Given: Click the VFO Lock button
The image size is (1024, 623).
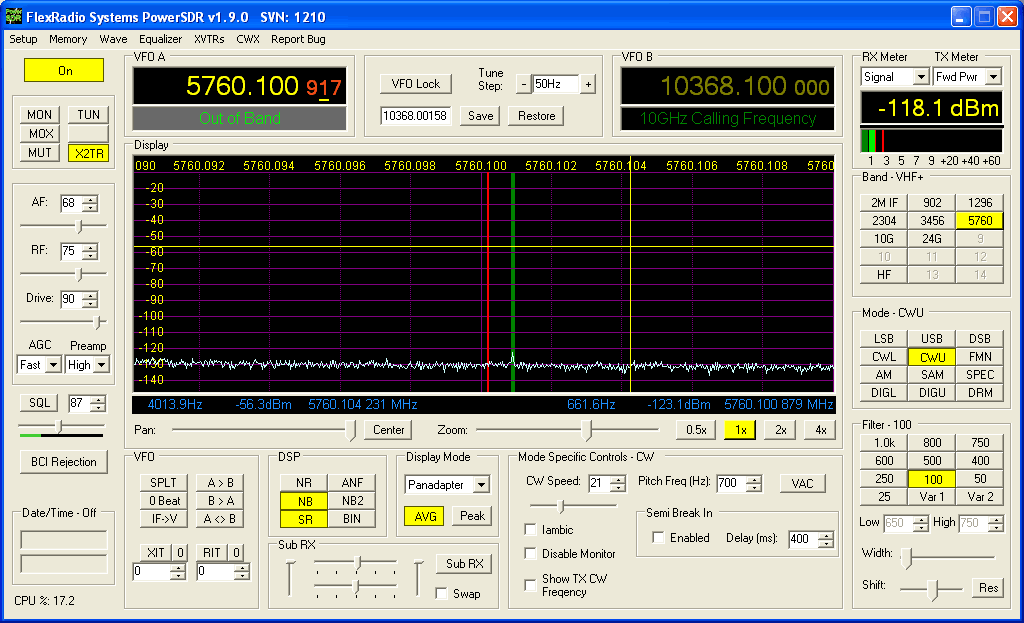Looking at the screenshot, I should 415,84.
